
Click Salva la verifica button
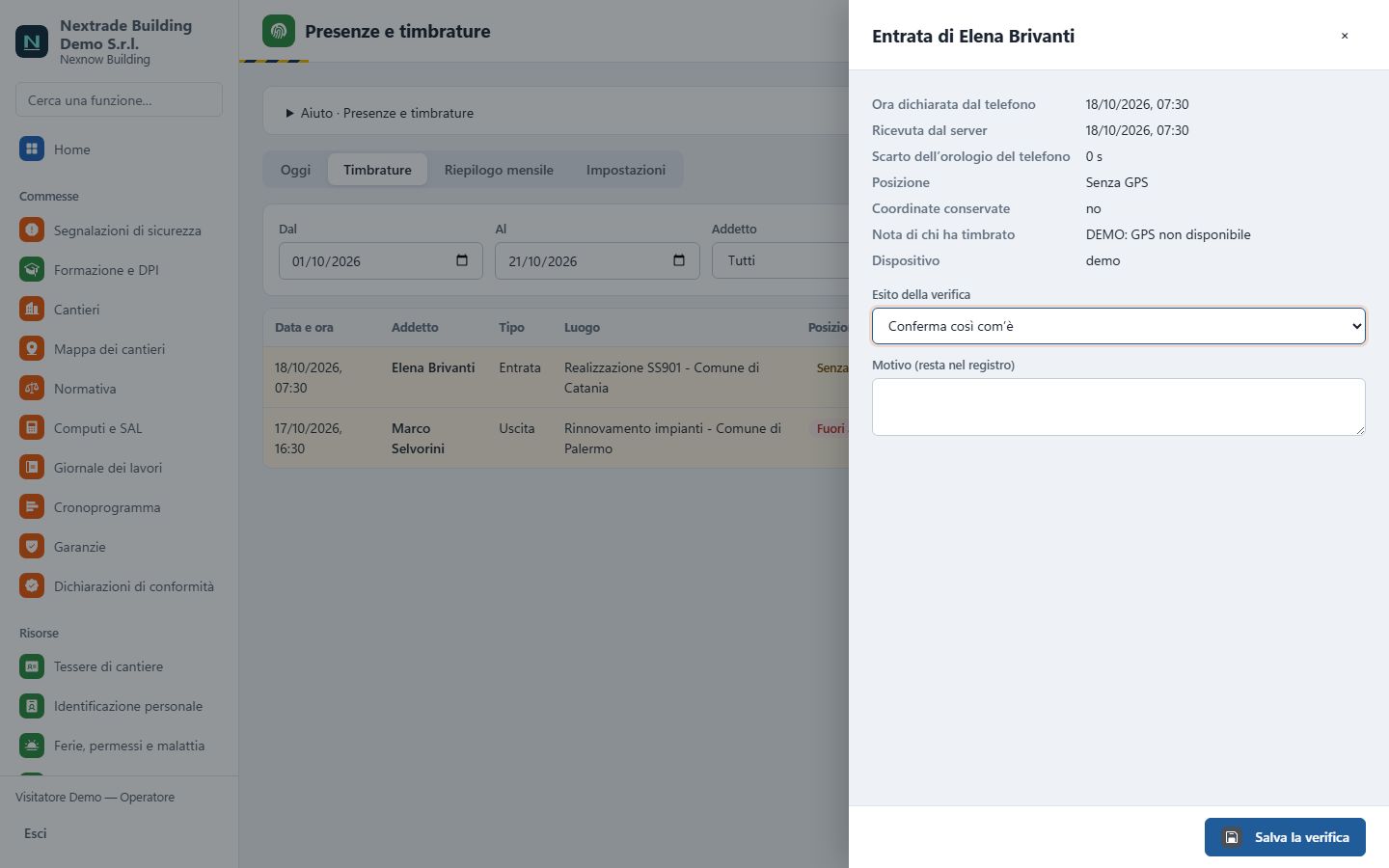(1285, 837)
